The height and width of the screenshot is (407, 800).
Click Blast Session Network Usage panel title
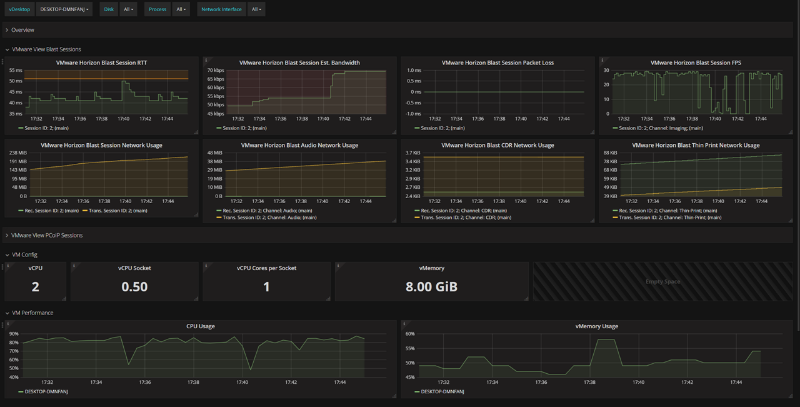point(102,145)
